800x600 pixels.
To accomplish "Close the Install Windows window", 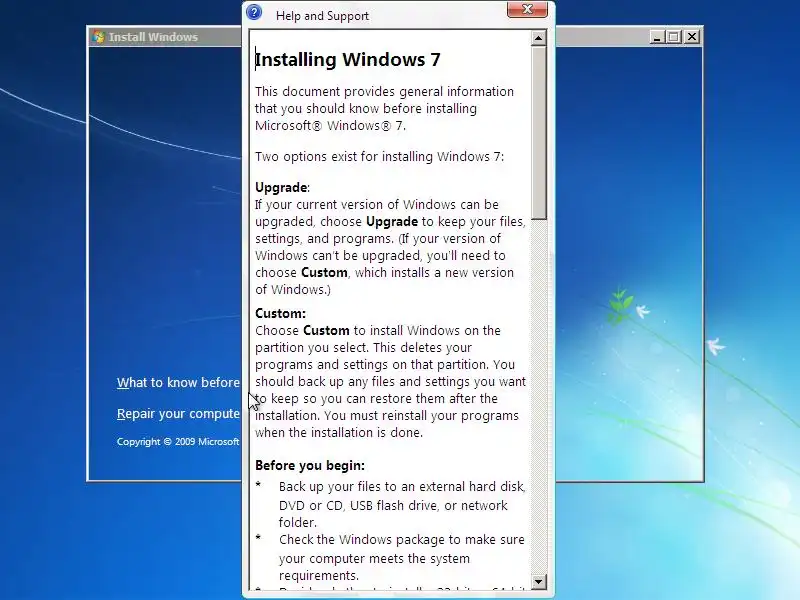I will 691,37.
